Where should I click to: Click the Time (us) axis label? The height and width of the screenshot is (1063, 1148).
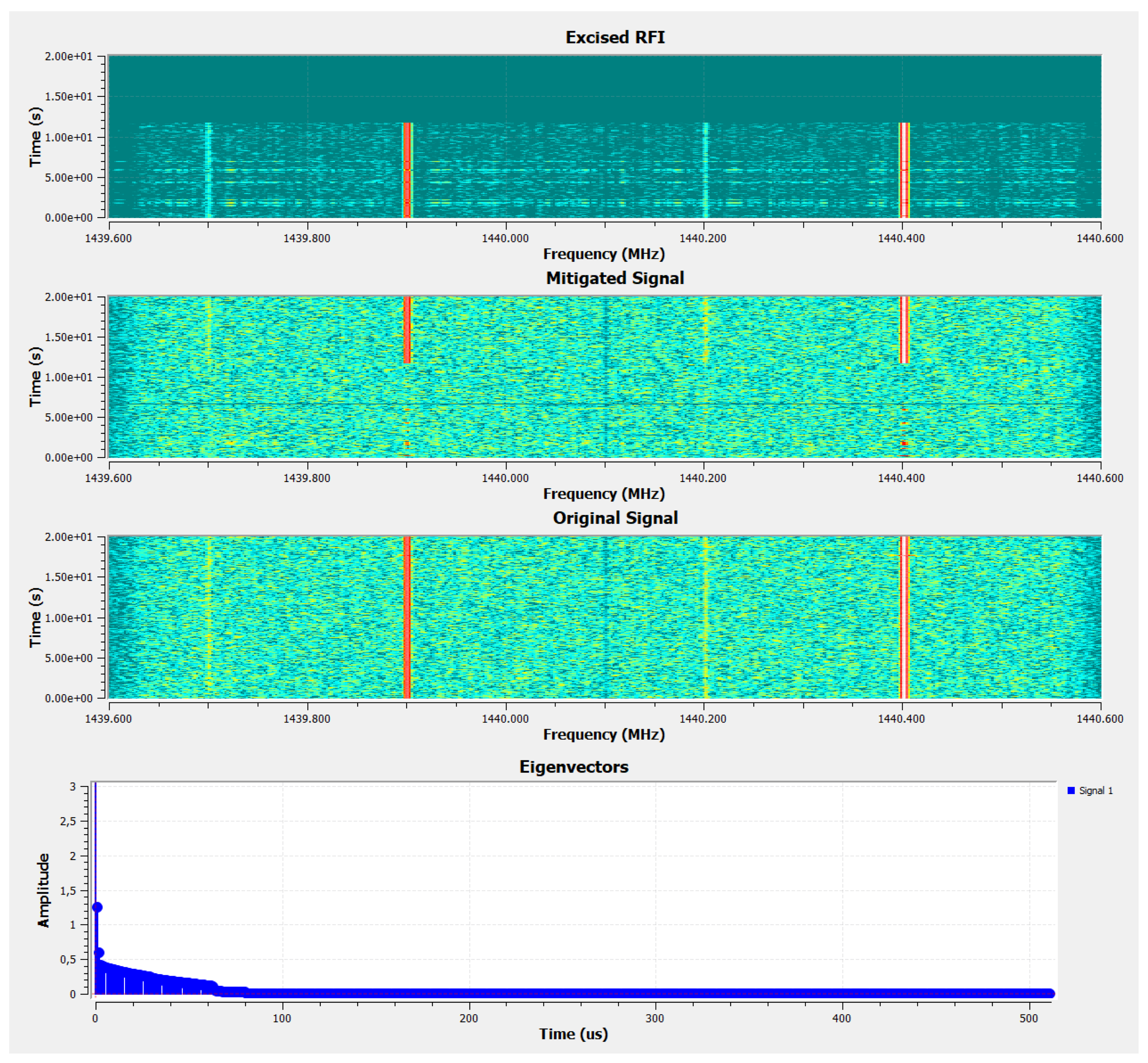tap(573, 1034)
